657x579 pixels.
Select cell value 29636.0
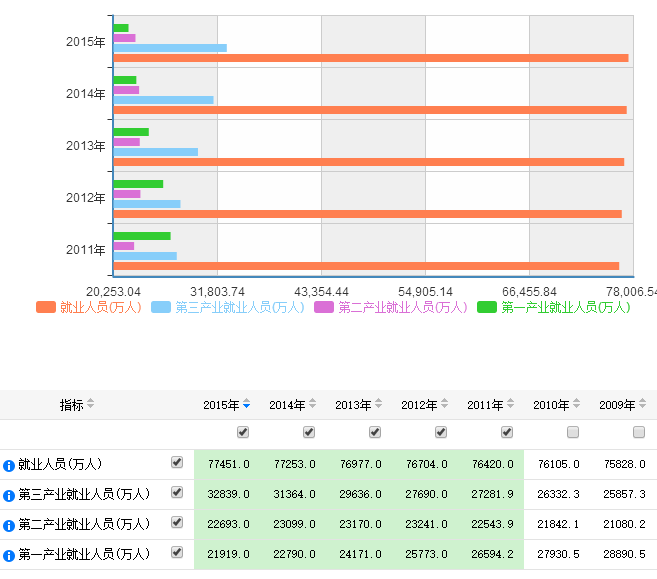coord(361,494)
